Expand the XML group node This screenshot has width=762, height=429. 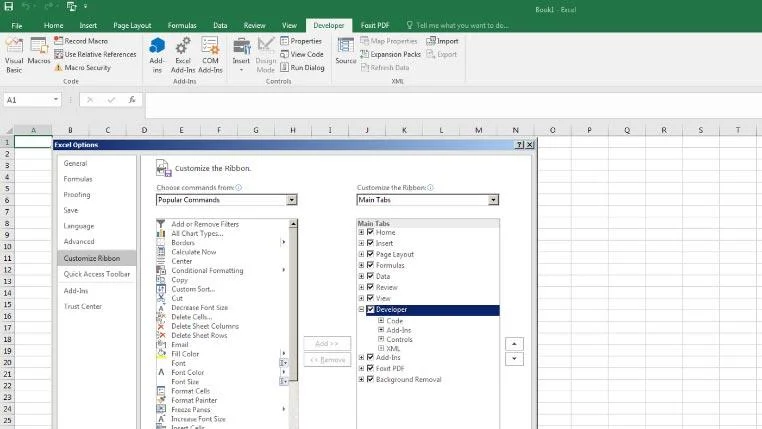pyautogui.click(x=381, y=348)
